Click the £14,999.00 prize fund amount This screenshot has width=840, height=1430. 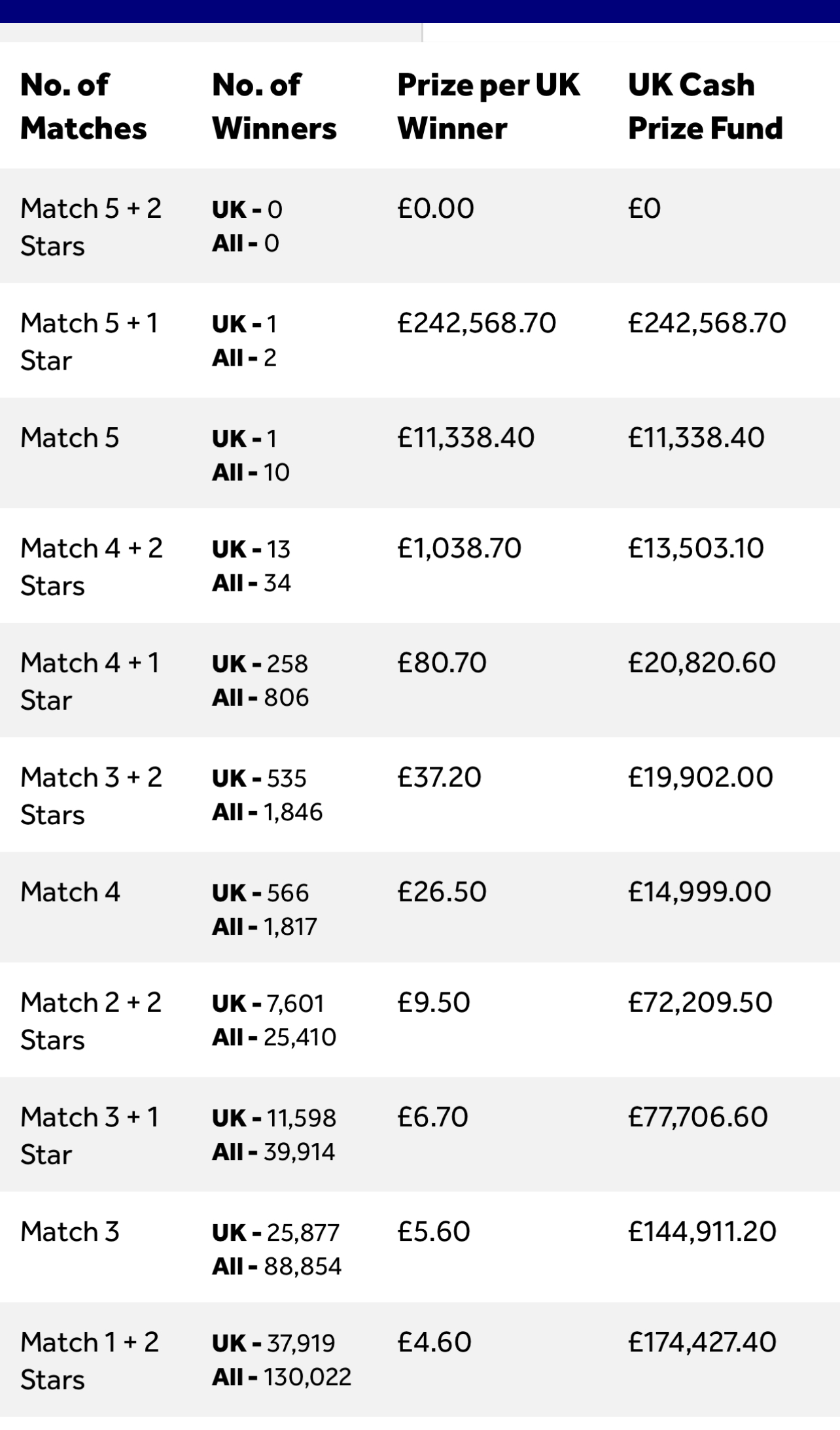(x=699, y=892)
